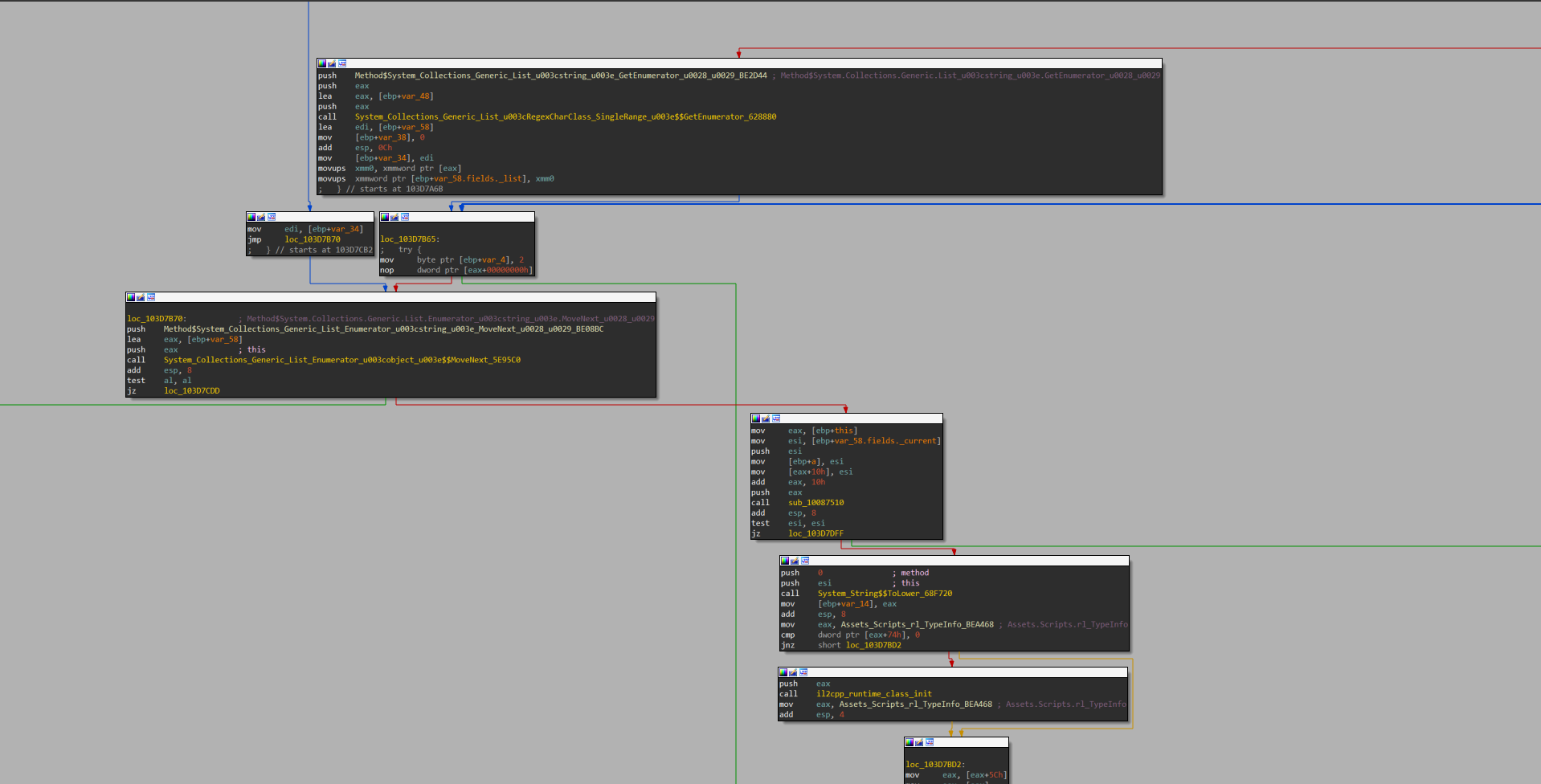The height and width of the screenshot is (784, 1541).
Task: Select Enumerator MoveNext_5E95C0 call operand
Action: (342, 360)
